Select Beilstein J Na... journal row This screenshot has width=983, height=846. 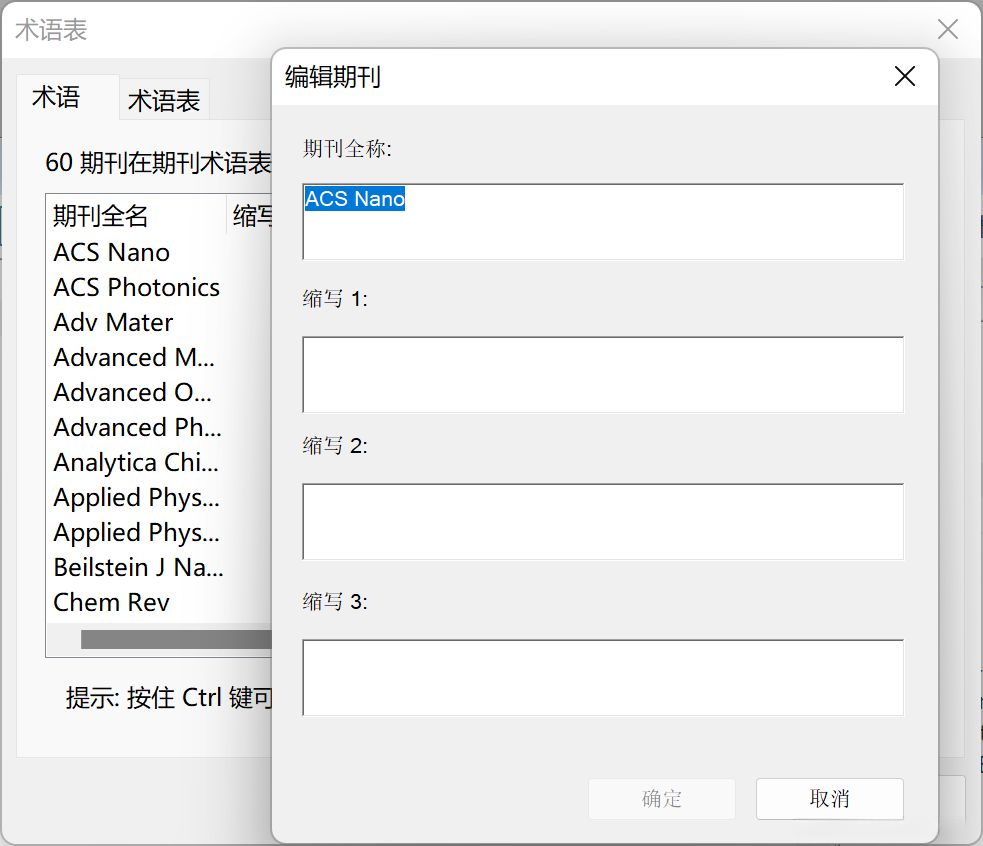click(138, 567)
